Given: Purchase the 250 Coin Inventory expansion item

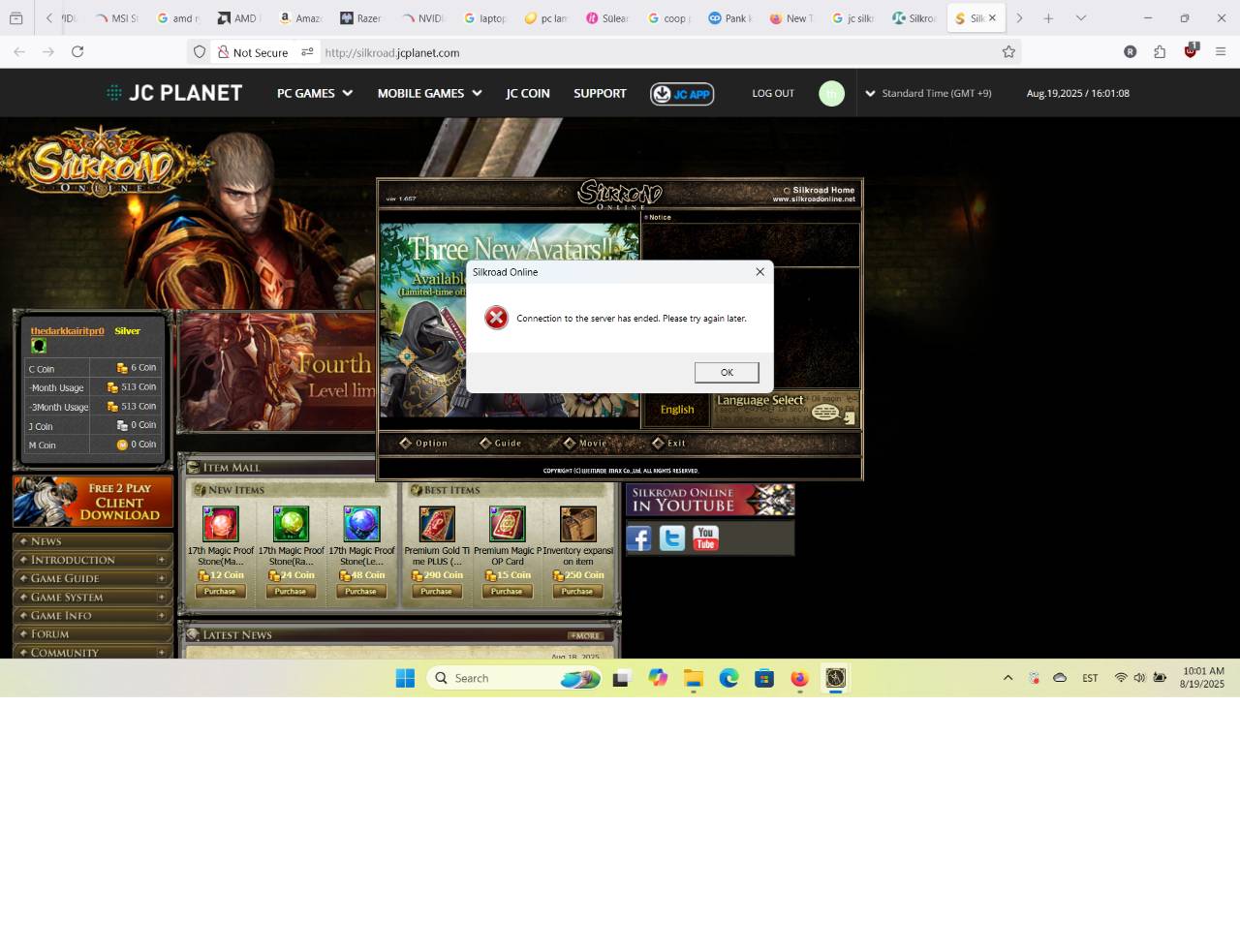Looking at the screenshot, I should tap(576, 591).
